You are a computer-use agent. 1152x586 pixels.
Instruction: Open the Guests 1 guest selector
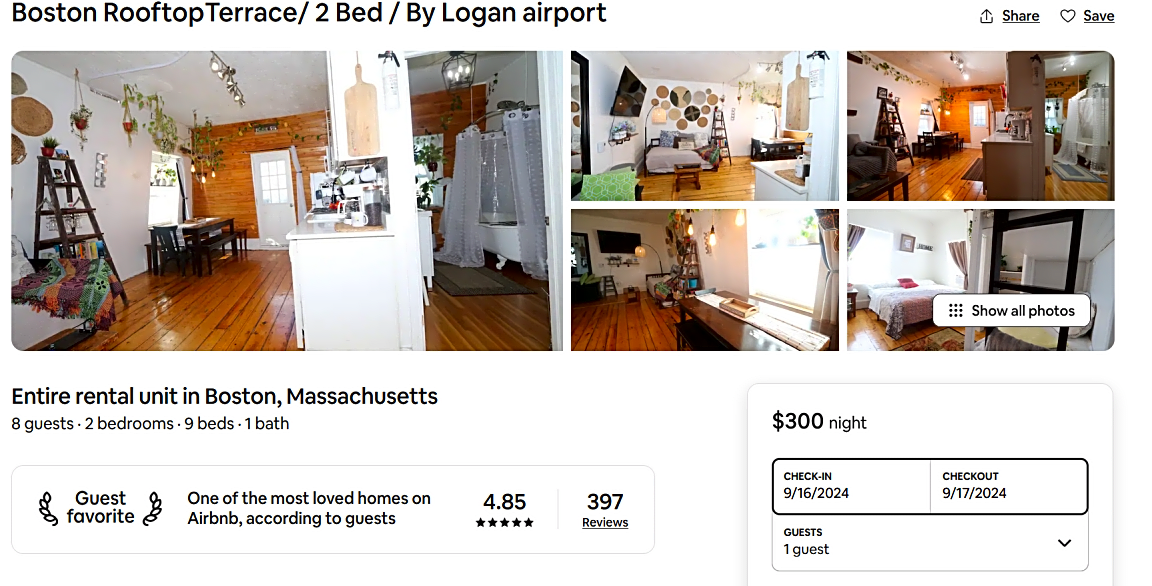point(930,542)
